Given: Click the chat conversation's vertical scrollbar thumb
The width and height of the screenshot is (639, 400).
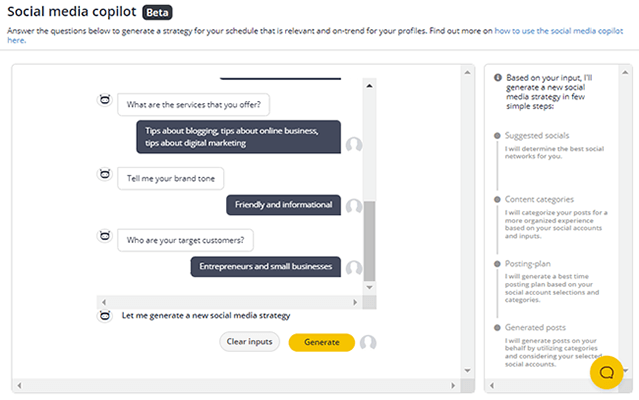Looking at the screenshot, I should click(369, 241).
